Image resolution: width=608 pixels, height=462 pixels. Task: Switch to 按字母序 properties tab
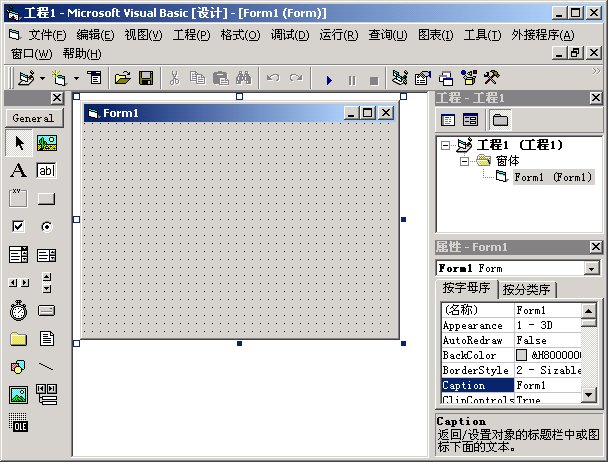coord(466,288)
